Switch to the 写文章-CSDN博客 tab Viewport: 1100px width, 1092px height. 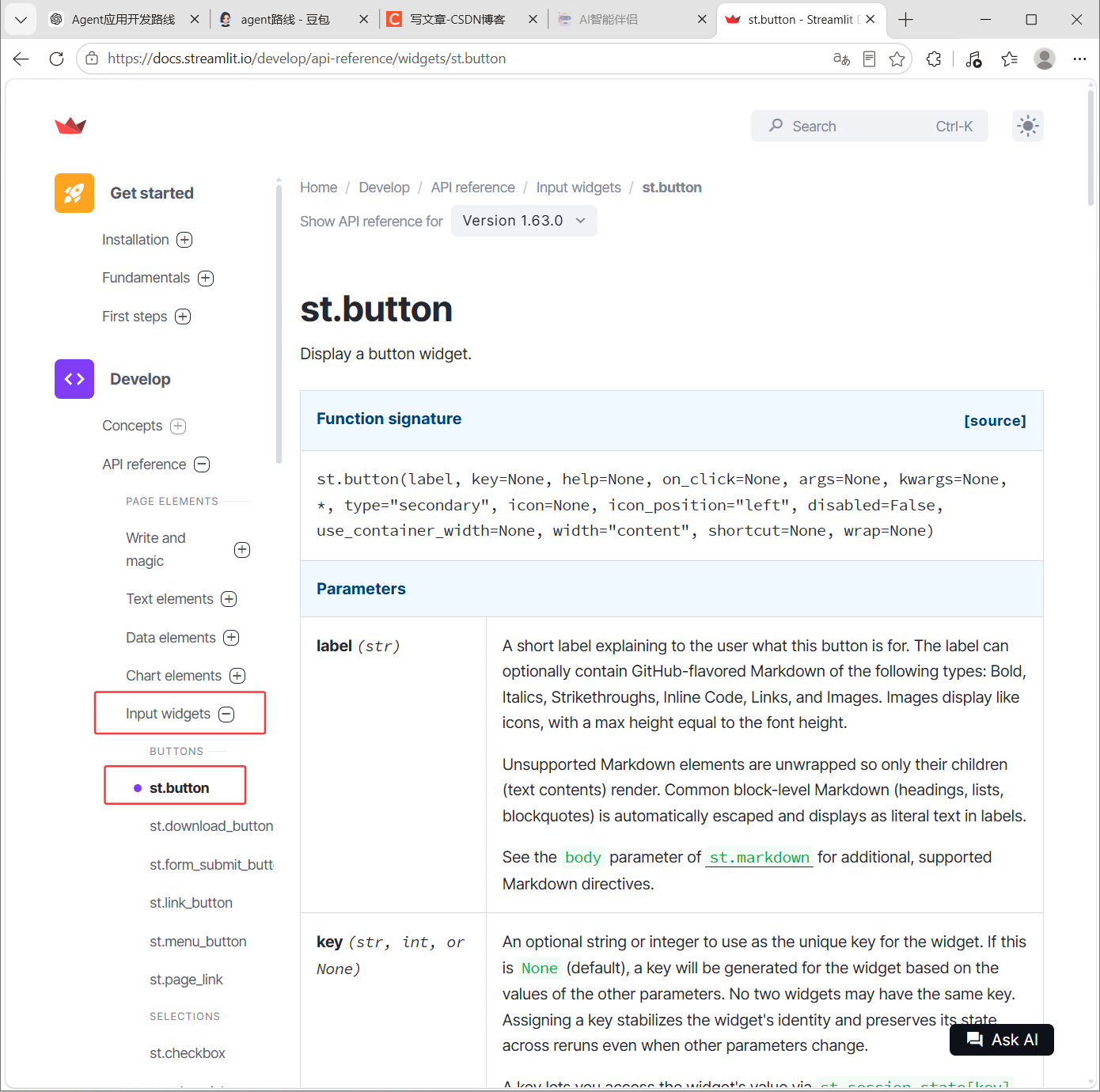pos(457,20)
